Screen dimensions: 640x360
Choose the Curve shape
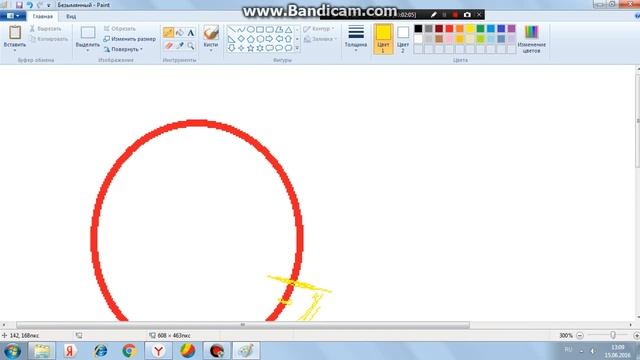coord(241,29)
